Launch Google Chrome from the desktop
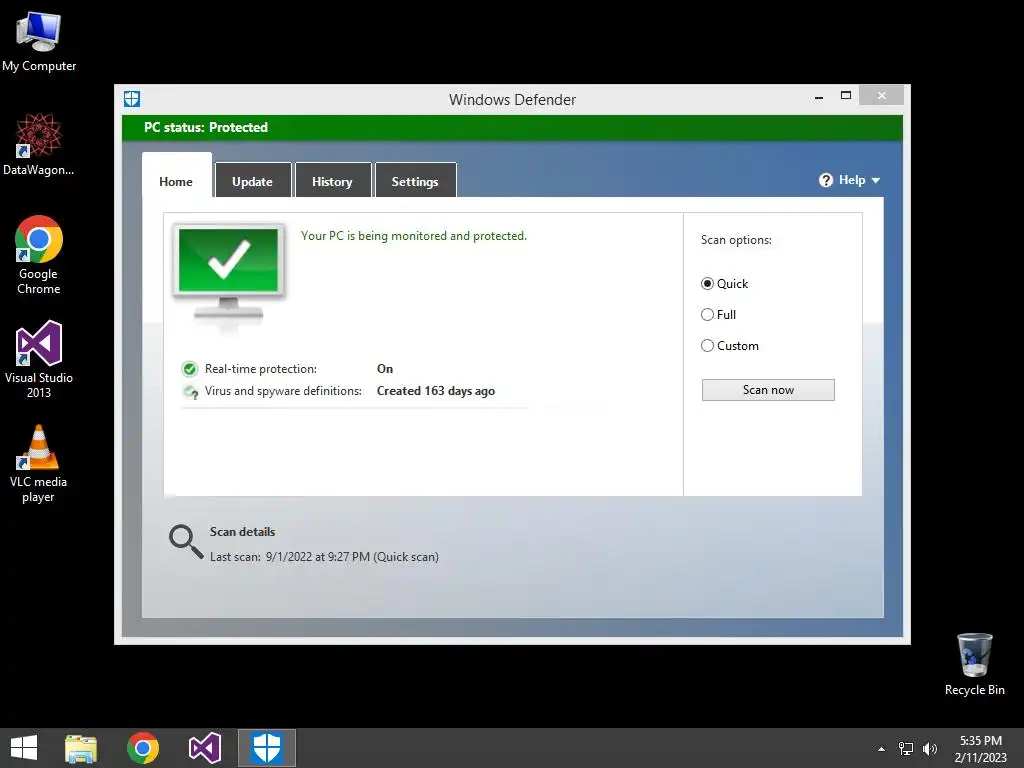1024x768 pixels. click(39, 255)
